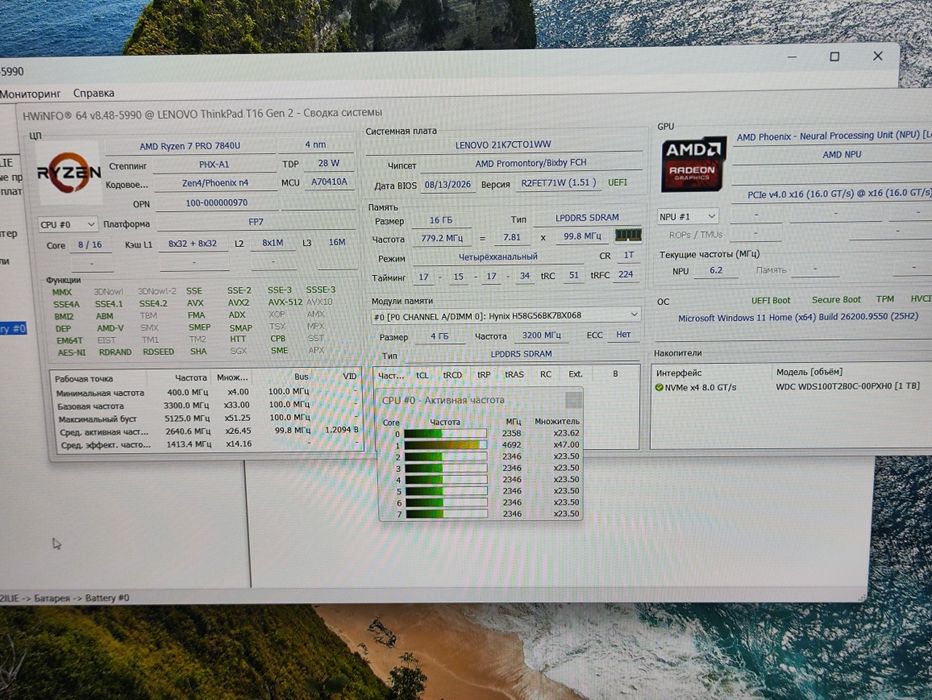This screenshot has height=700, width=932.
Task: Click the module size 4 ГБ value
Action: 440,336
